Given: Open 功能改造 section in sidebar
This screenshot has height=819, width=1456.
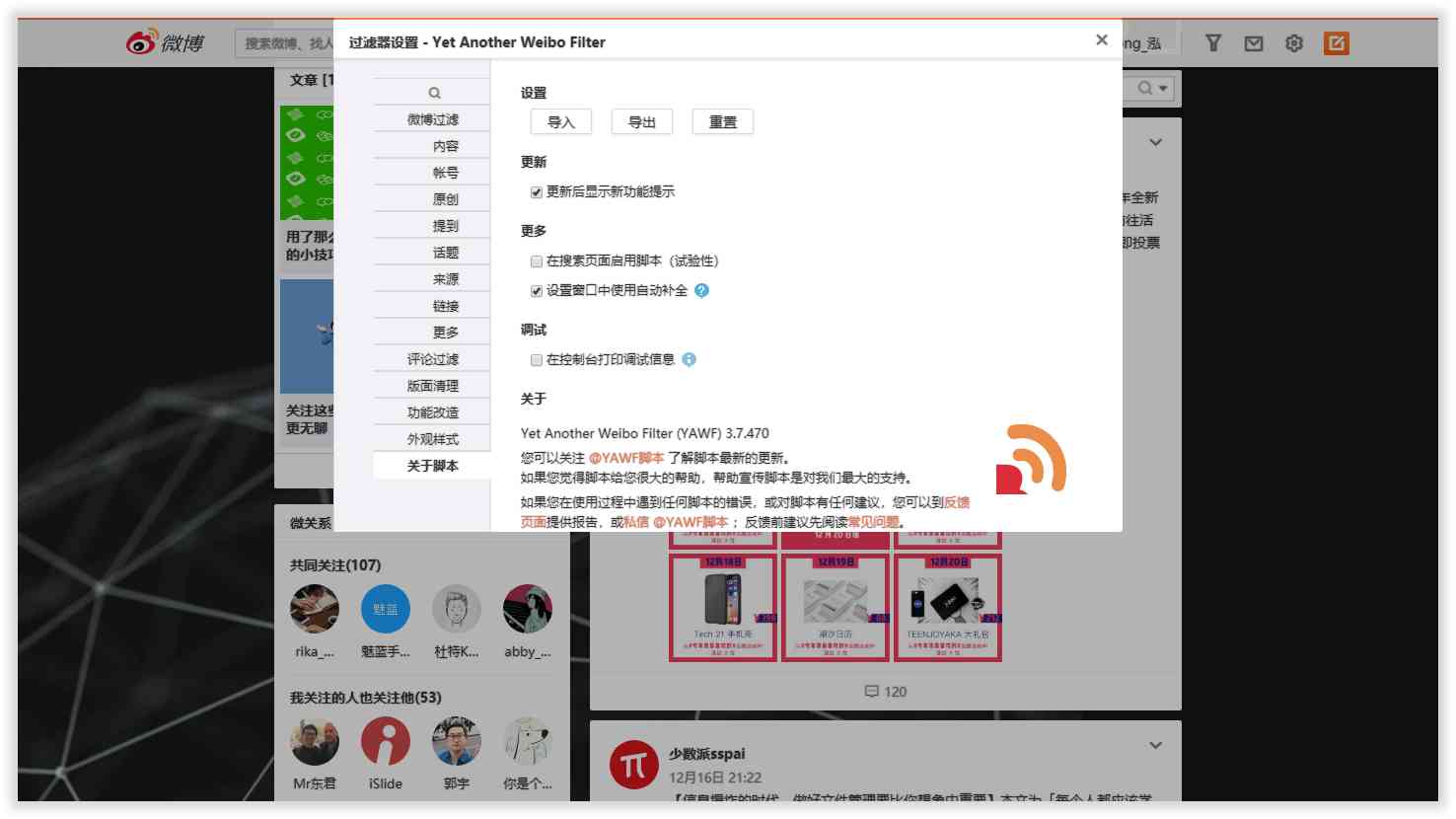Looking at the screenshot, I should [432, 412].
